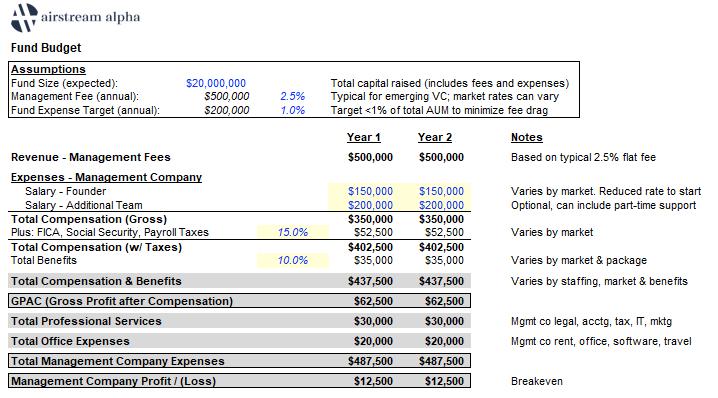The height and width of the screenshot is (398, 718).
Task: Click Year 2 total benefits $35,000
Action: [x=444, y=261]
